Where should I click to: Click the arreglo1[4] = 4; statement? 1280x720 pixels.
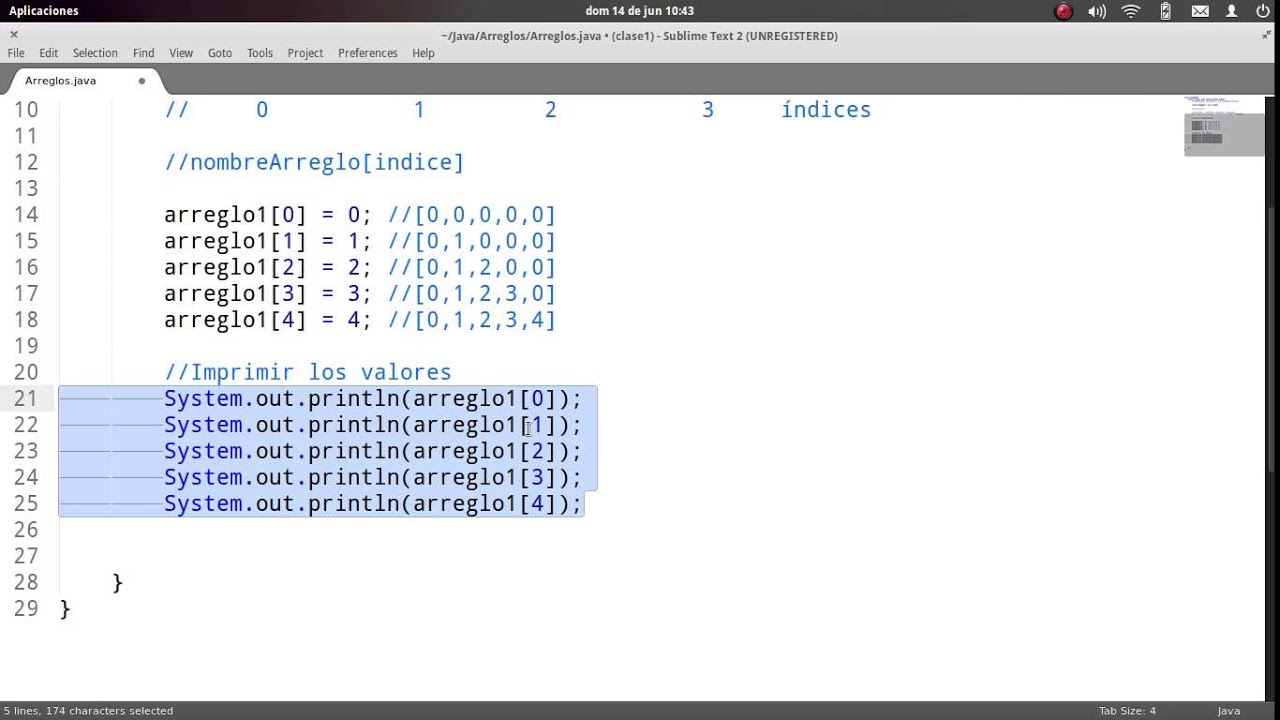(268, 319)
